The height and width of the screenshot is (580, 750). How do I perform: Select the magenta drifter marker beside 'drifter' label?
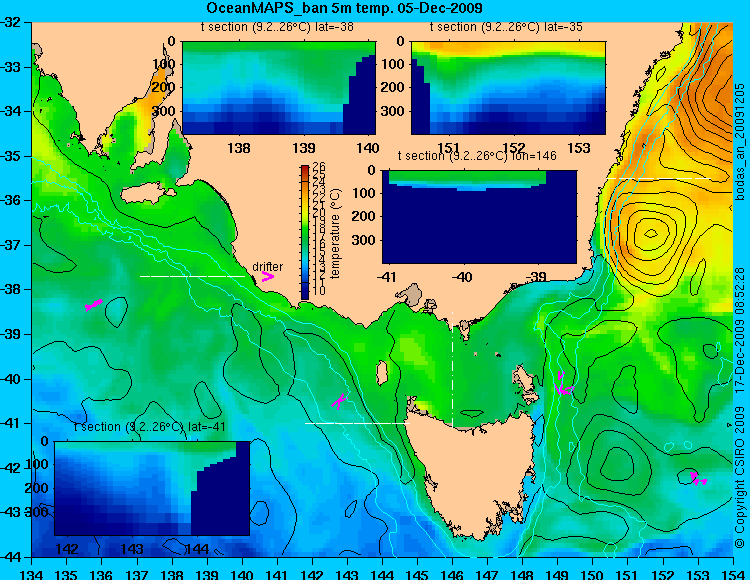tap(268, 277)
